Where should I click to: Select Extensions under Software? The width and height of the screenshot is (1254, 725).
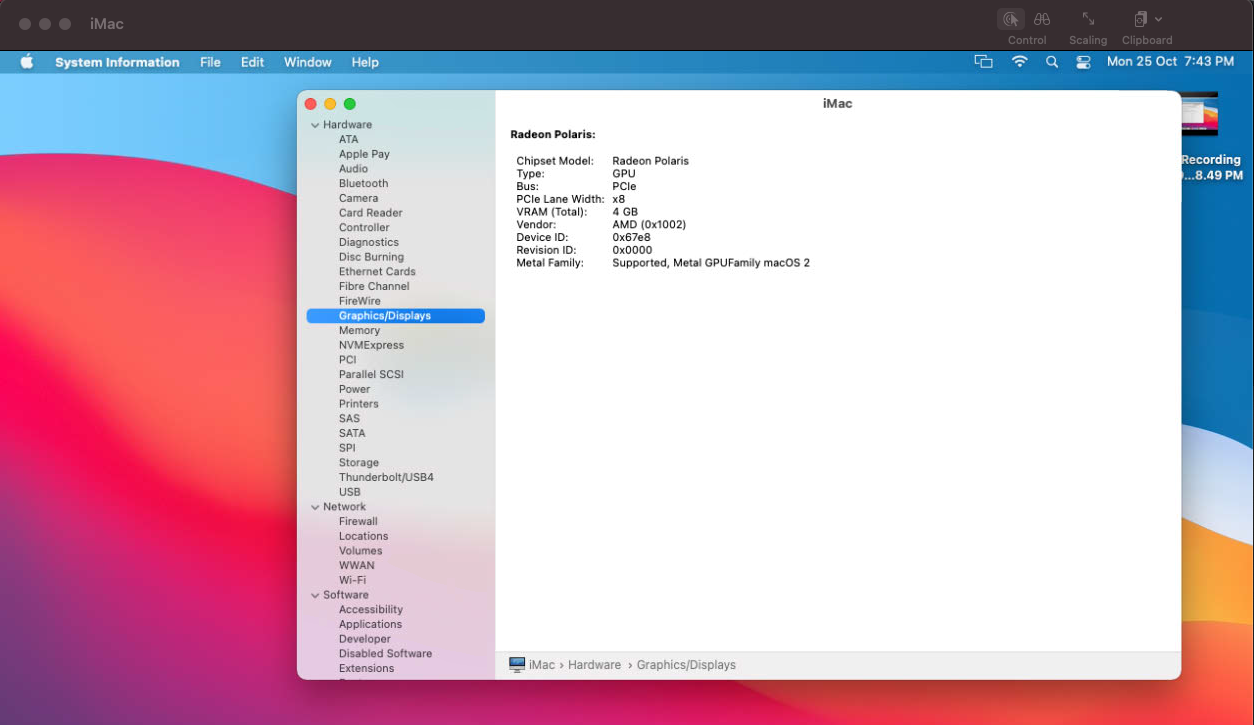366,668
